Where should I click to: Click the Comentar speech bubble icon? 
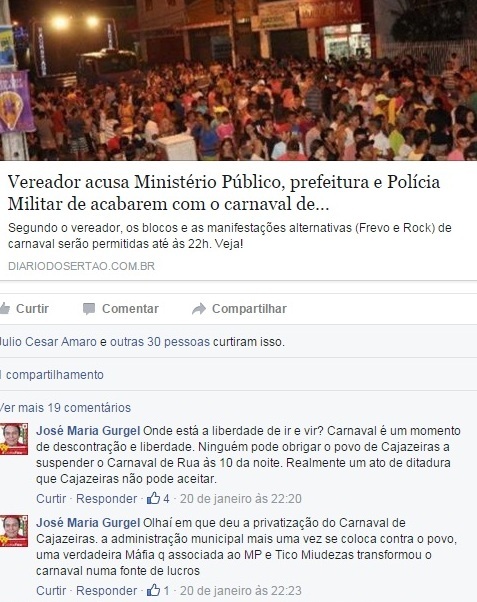[x=89, y=309]
